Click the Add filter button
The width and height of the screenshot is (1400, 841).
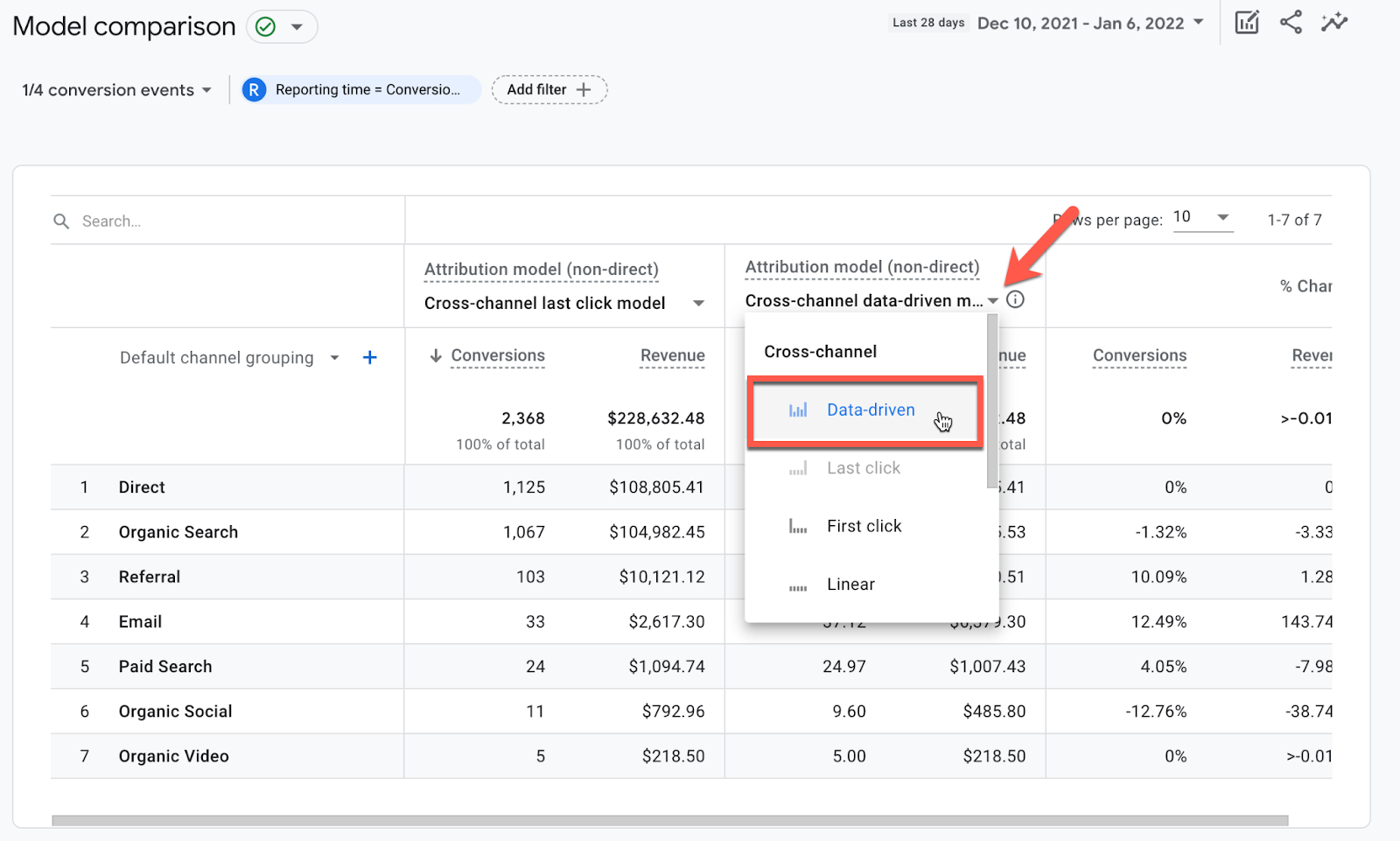coord(549,90)
